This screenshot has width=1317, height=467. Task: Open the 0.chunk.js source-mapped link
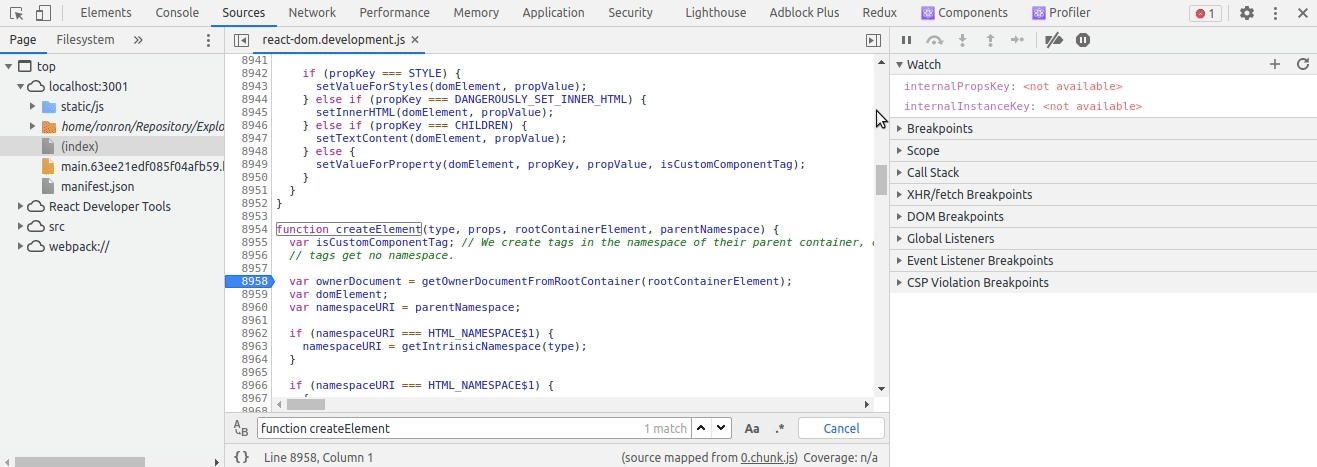pyautogui.click(x=768, y=457)
